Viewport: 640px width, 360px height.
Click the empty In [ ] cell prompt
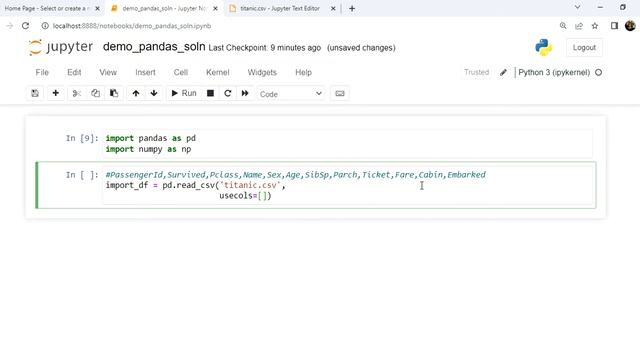[82, 175]
